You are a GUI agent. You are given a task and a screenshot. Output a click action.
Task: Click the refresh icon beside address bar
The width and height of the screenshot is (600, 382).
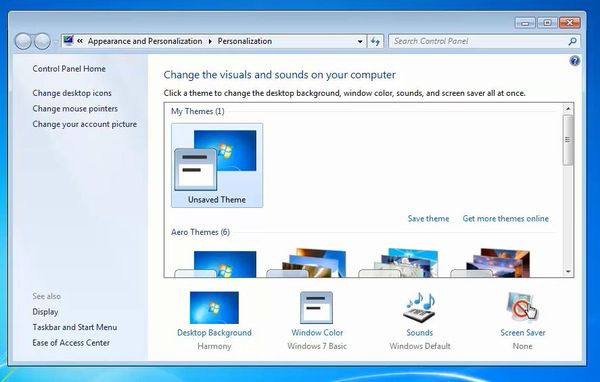tap(375, 41)
